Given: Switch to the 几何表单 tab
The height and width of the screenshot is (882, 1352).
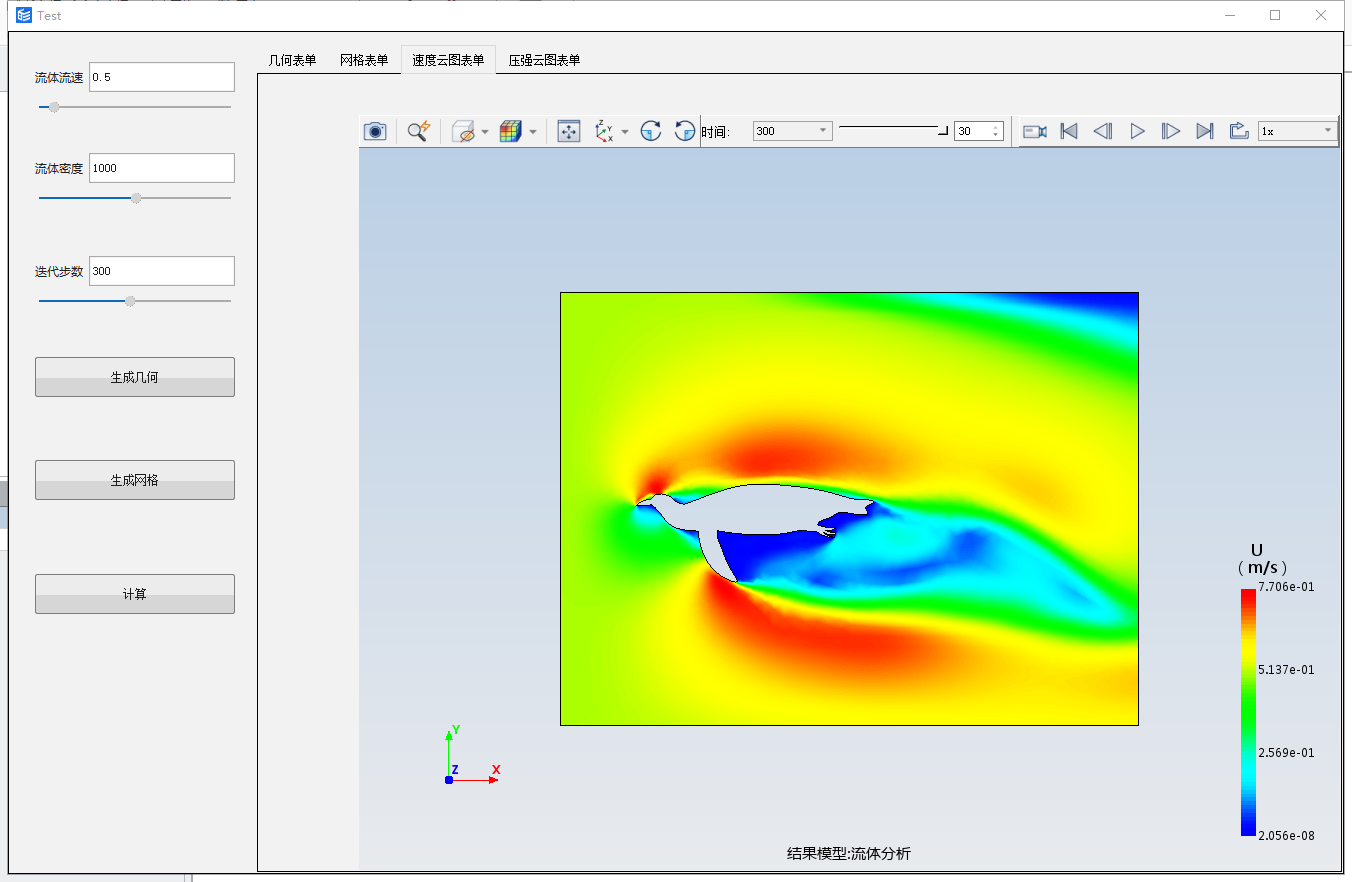Looking at the screenshot, I should click(x=292, y=60).
